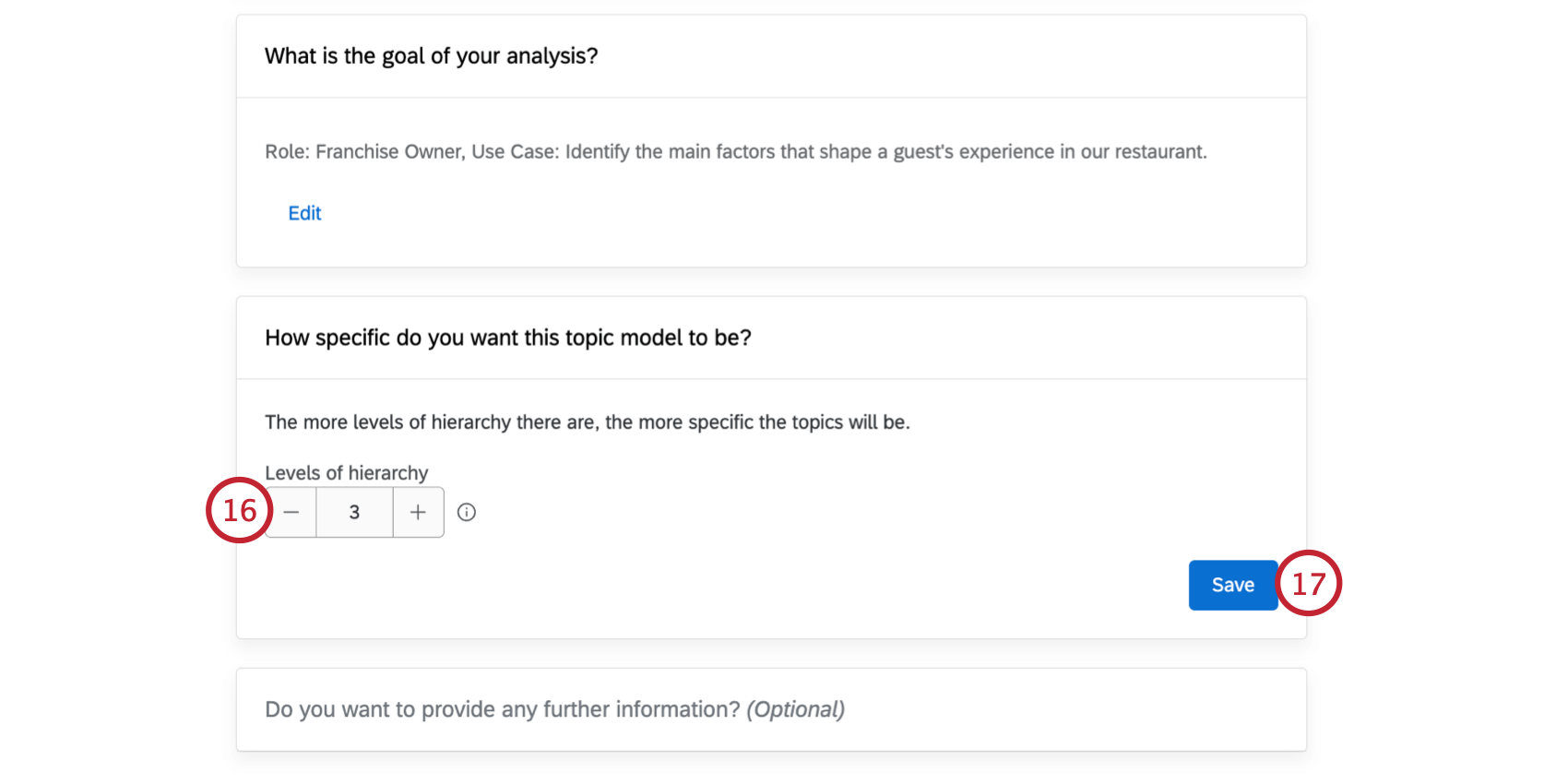Click the info icon beside hierarchy stepper
The height and width of the screenshot is (784, 1568).
[x=467, y=513]
